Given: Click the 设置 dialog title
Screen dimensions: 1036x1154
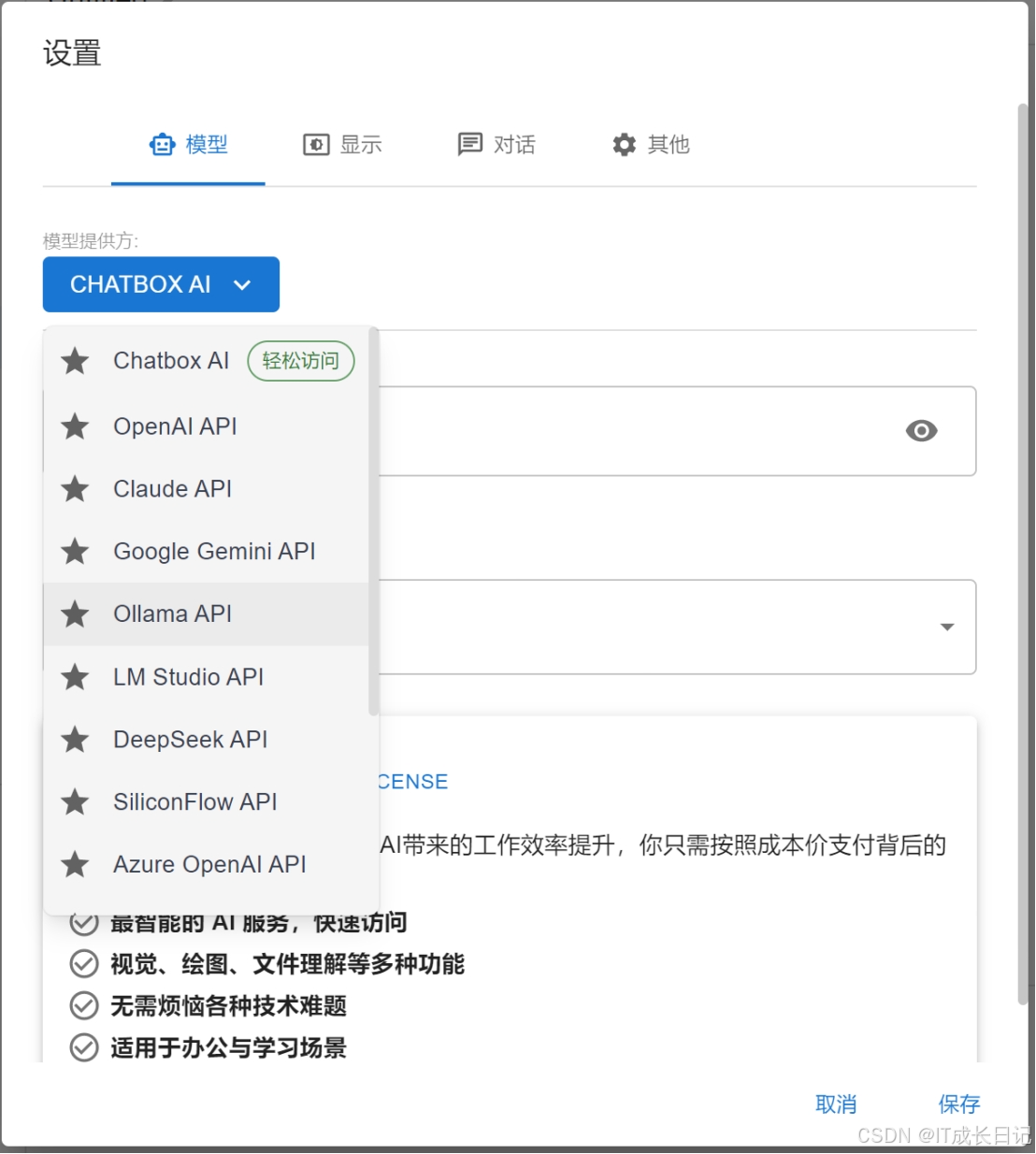Looking at the screenshot, I should pos(72,53).
